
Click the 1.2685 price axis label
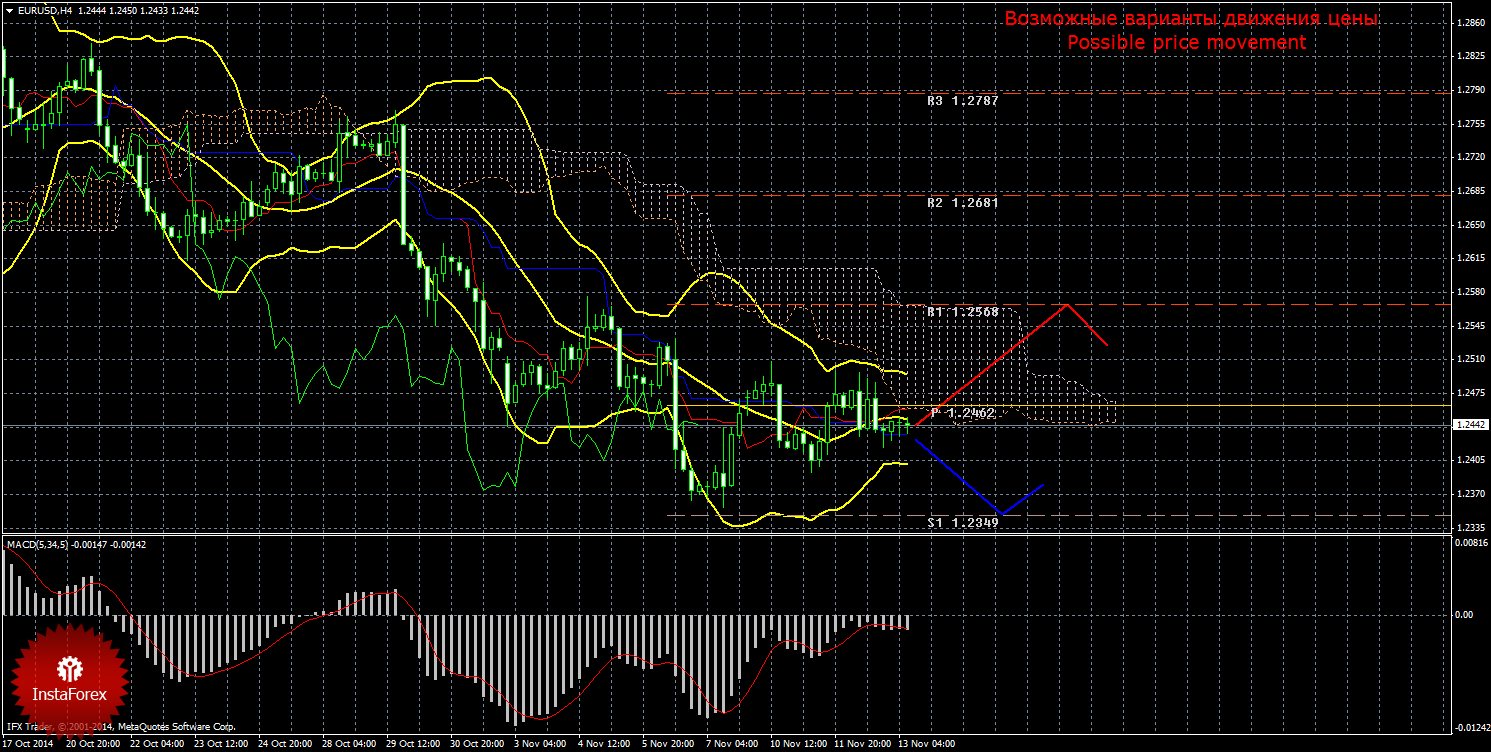click(1471, 191)
